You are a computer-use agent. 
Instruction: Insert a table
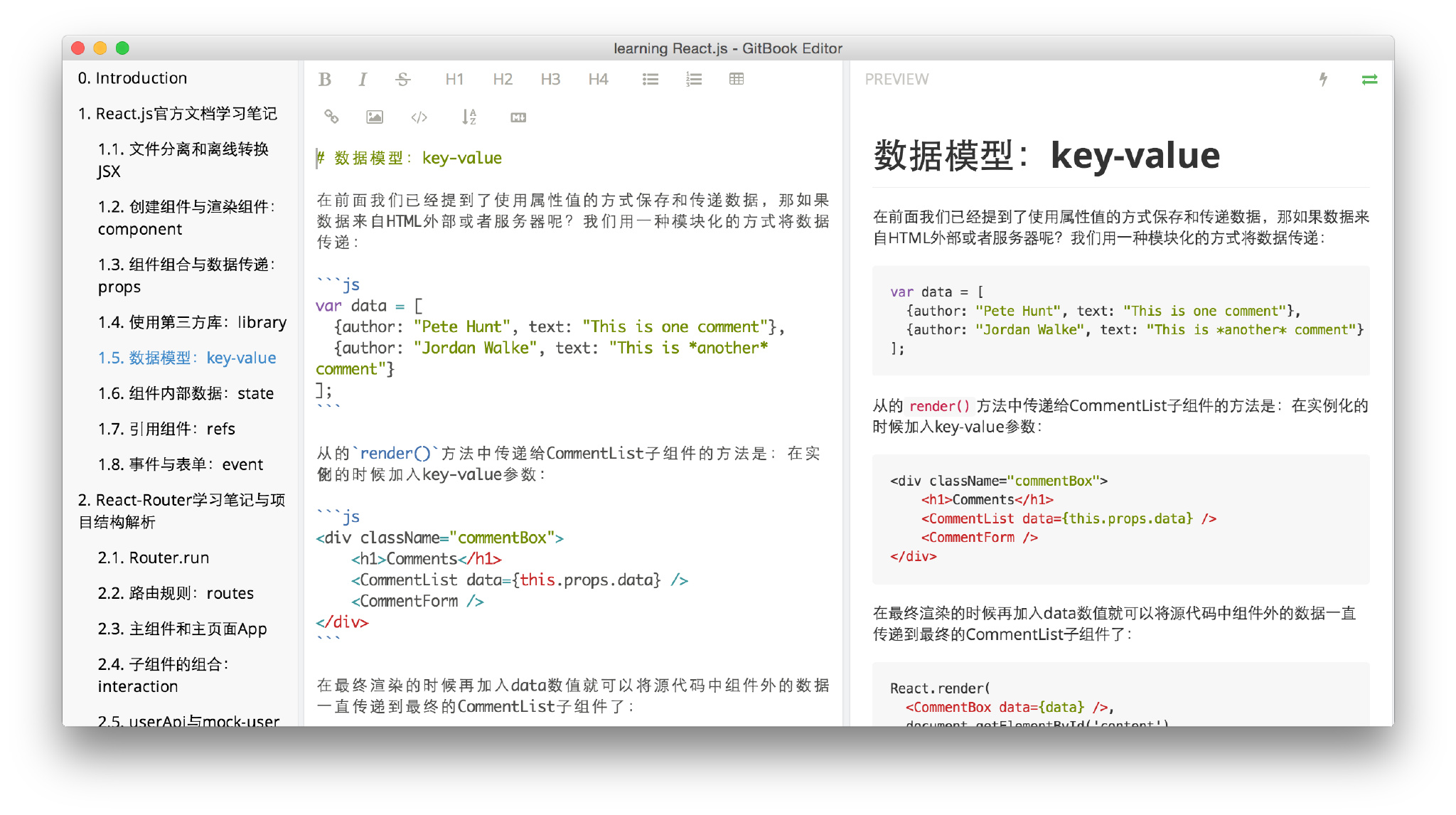point(736,79)
